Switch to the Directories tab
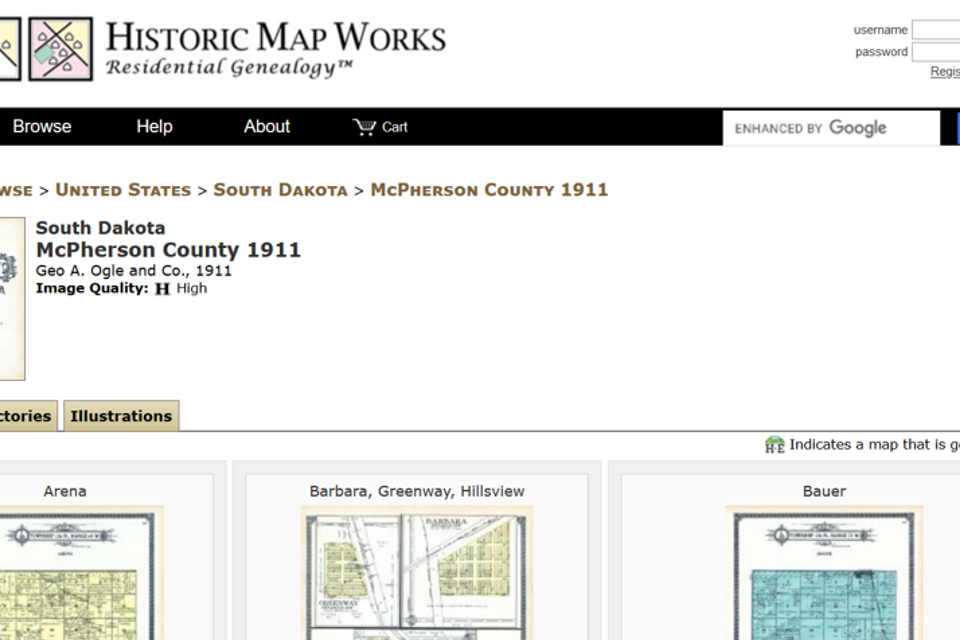960x640 pixels. [x=28, y=416]
